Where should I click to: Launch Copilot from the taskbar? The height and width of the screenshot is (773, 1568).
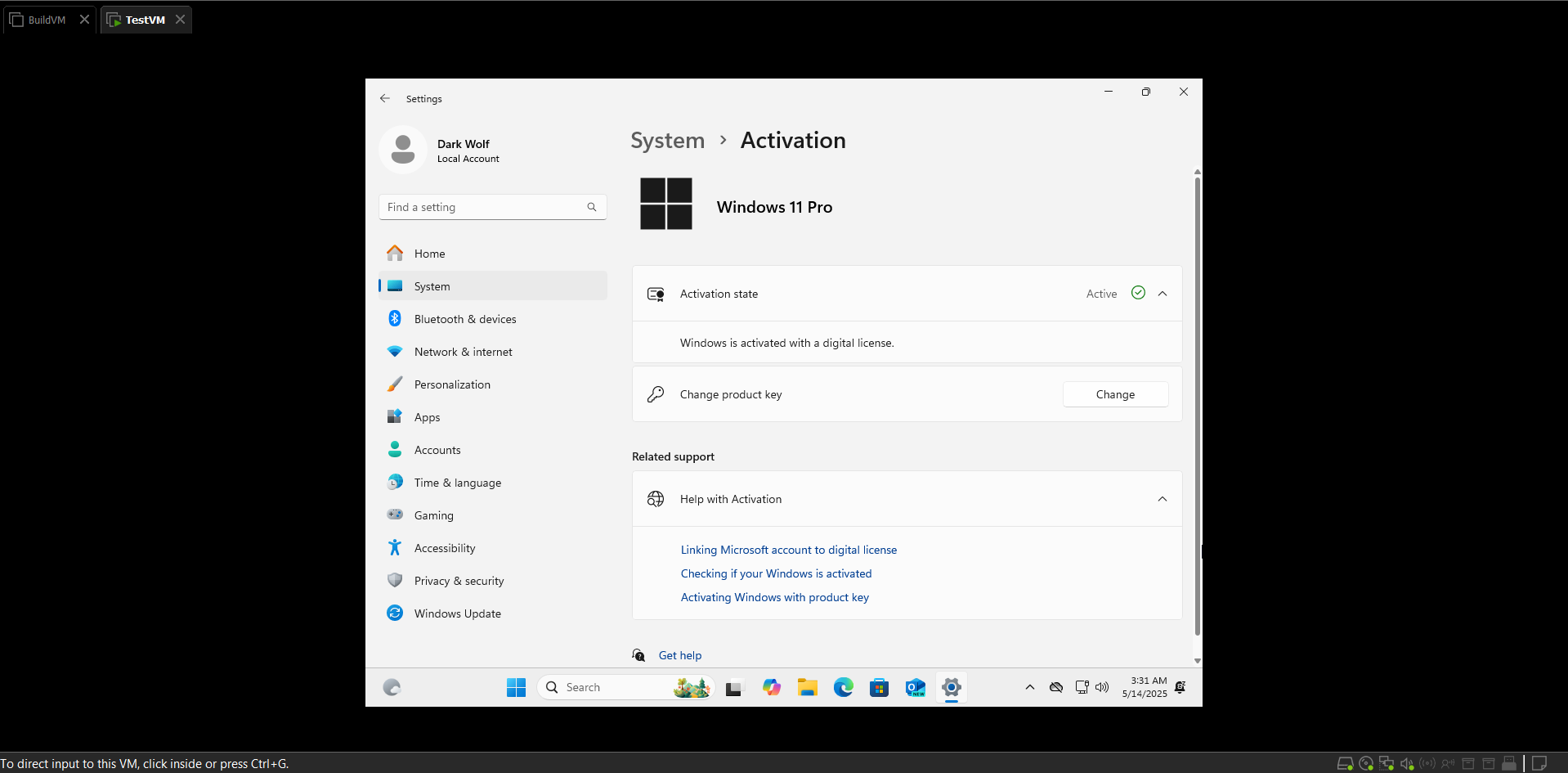(772, 688)
